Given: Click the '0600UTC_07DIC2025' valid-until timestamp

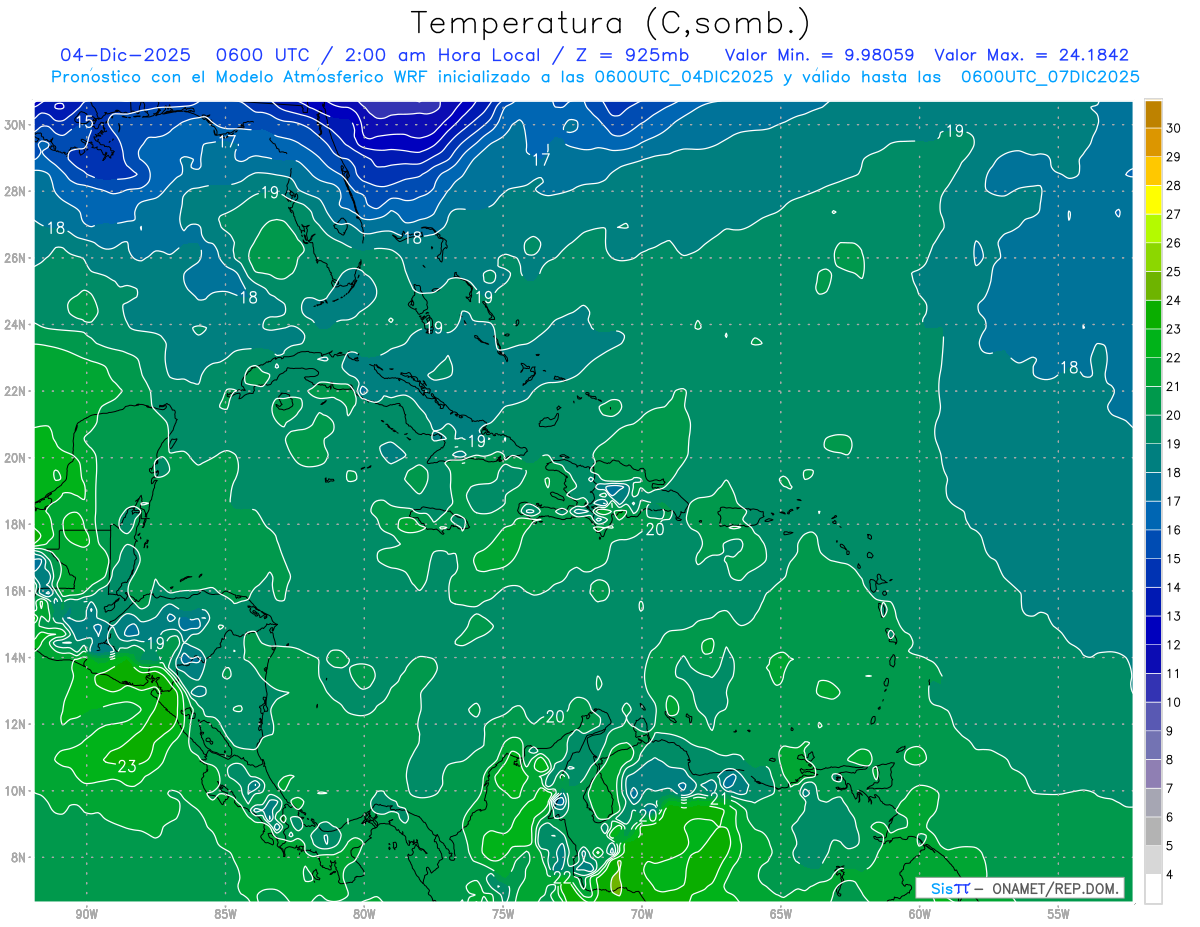Looking at the screenshot, I should [x=1050, y=77].
